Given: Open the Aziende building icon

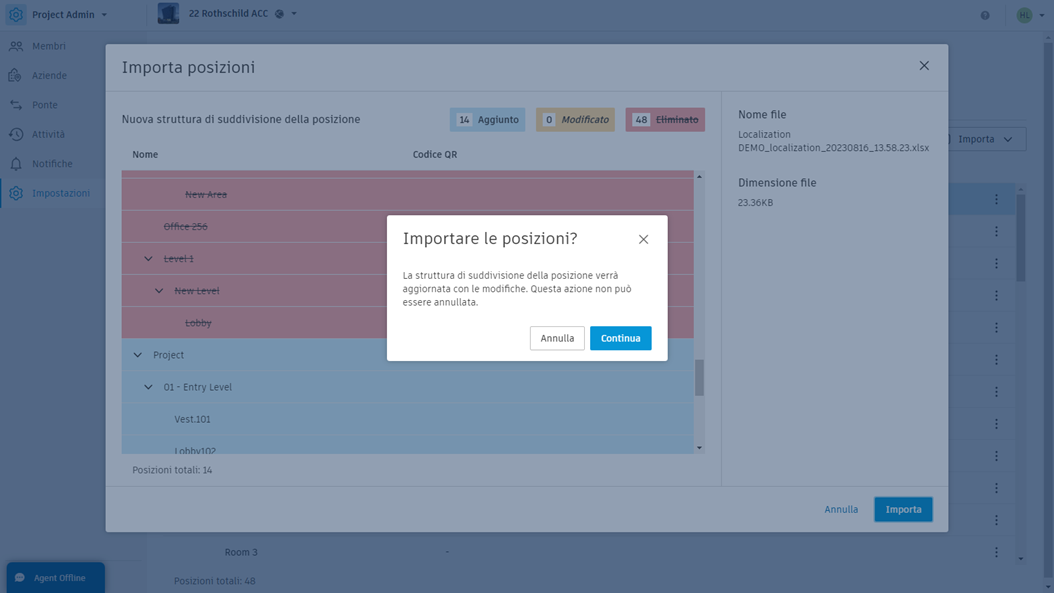Looking at the screenshot, I should point(15,75).
